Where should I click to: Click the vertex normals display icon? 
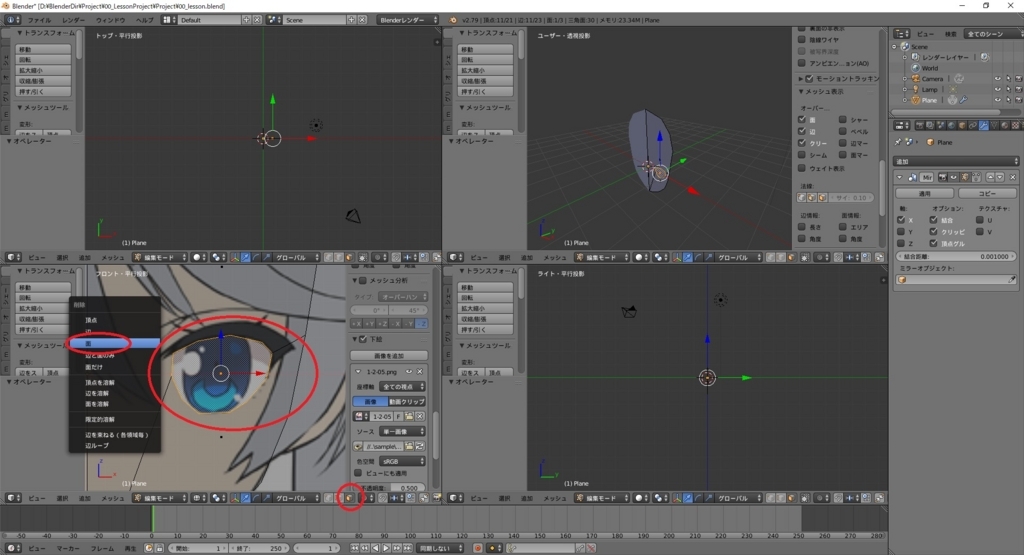pyautogui.click(x=801, y=197)
